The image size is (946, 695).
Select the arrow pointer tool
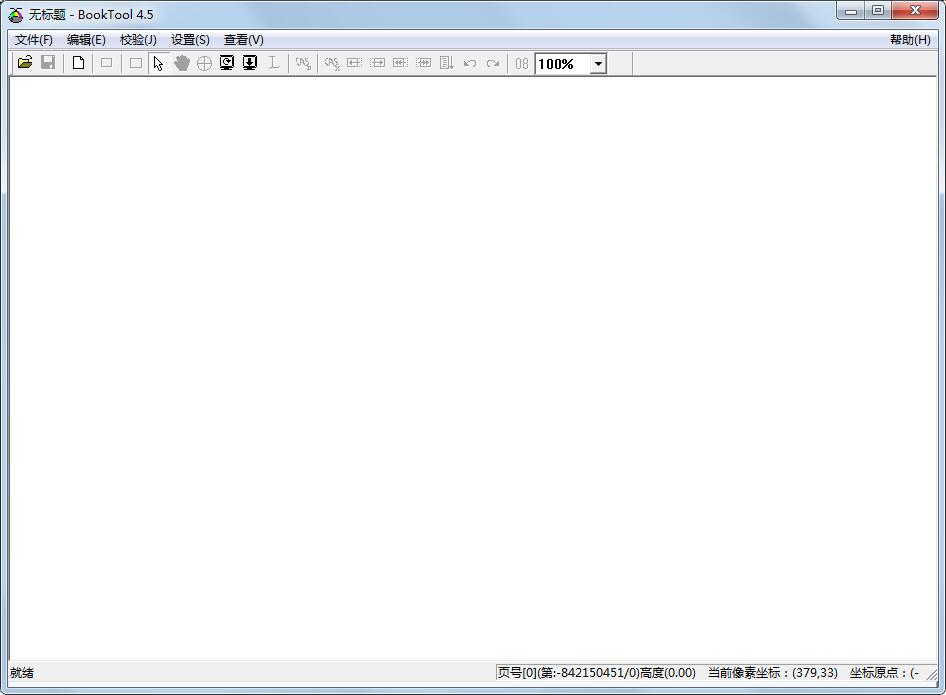(x=158, y=63)
